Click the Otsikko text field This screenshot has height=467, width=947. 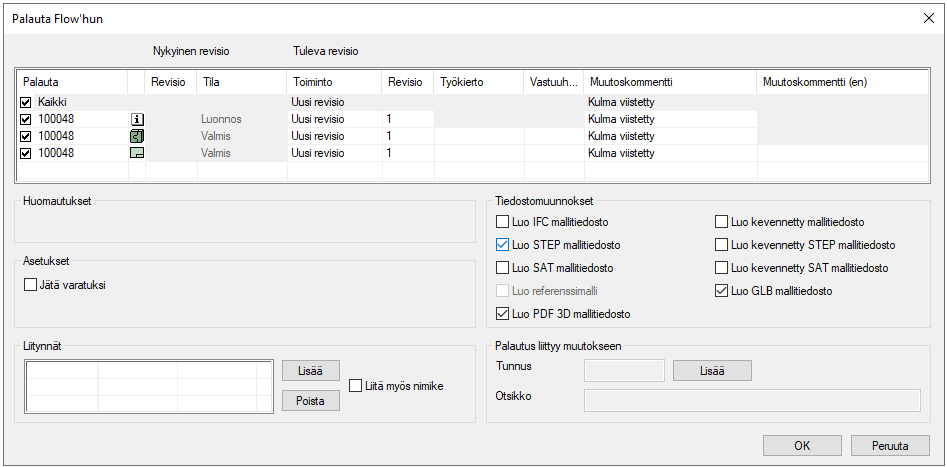click(751, 401)
